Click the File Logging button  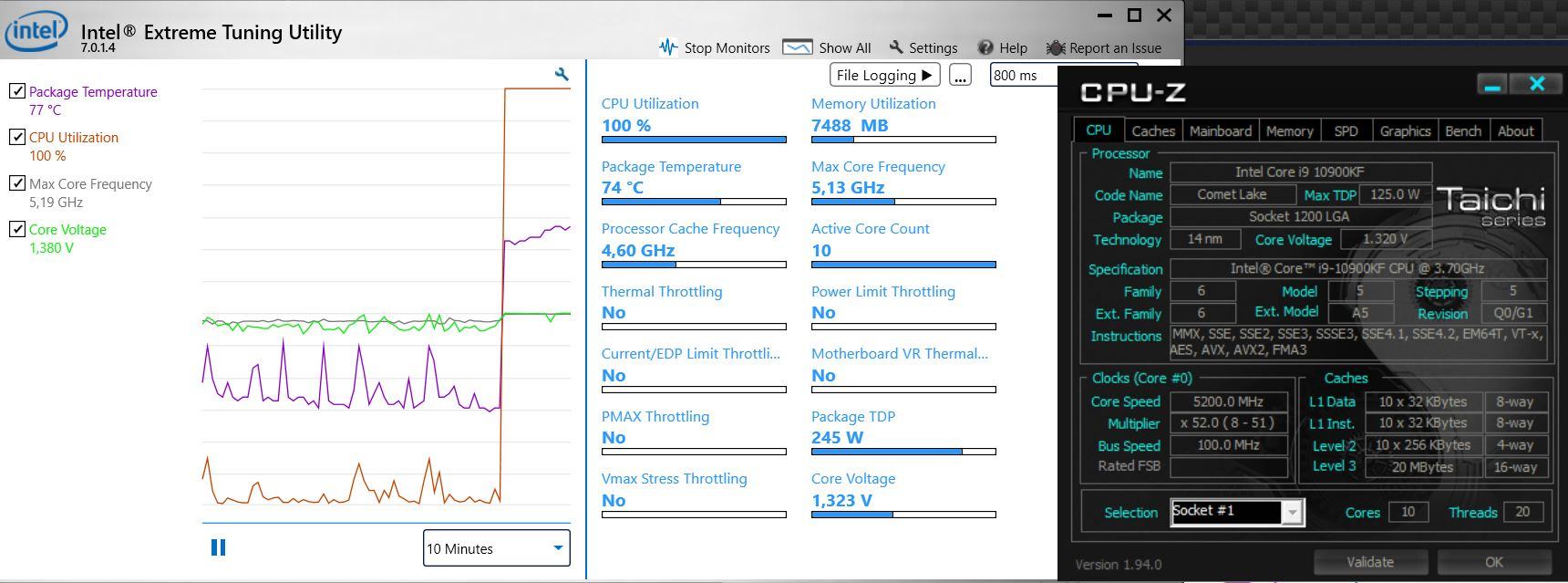pos(884,75)
